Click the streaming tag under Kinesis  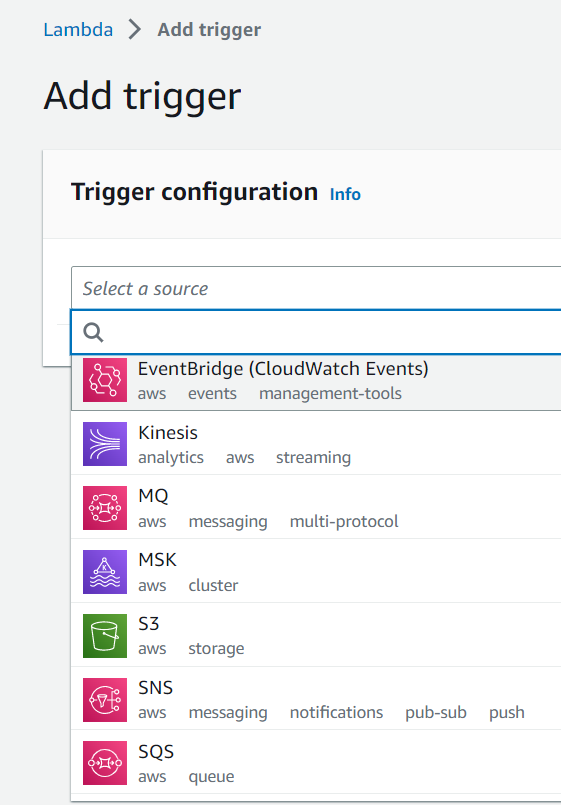click(314, 457)
